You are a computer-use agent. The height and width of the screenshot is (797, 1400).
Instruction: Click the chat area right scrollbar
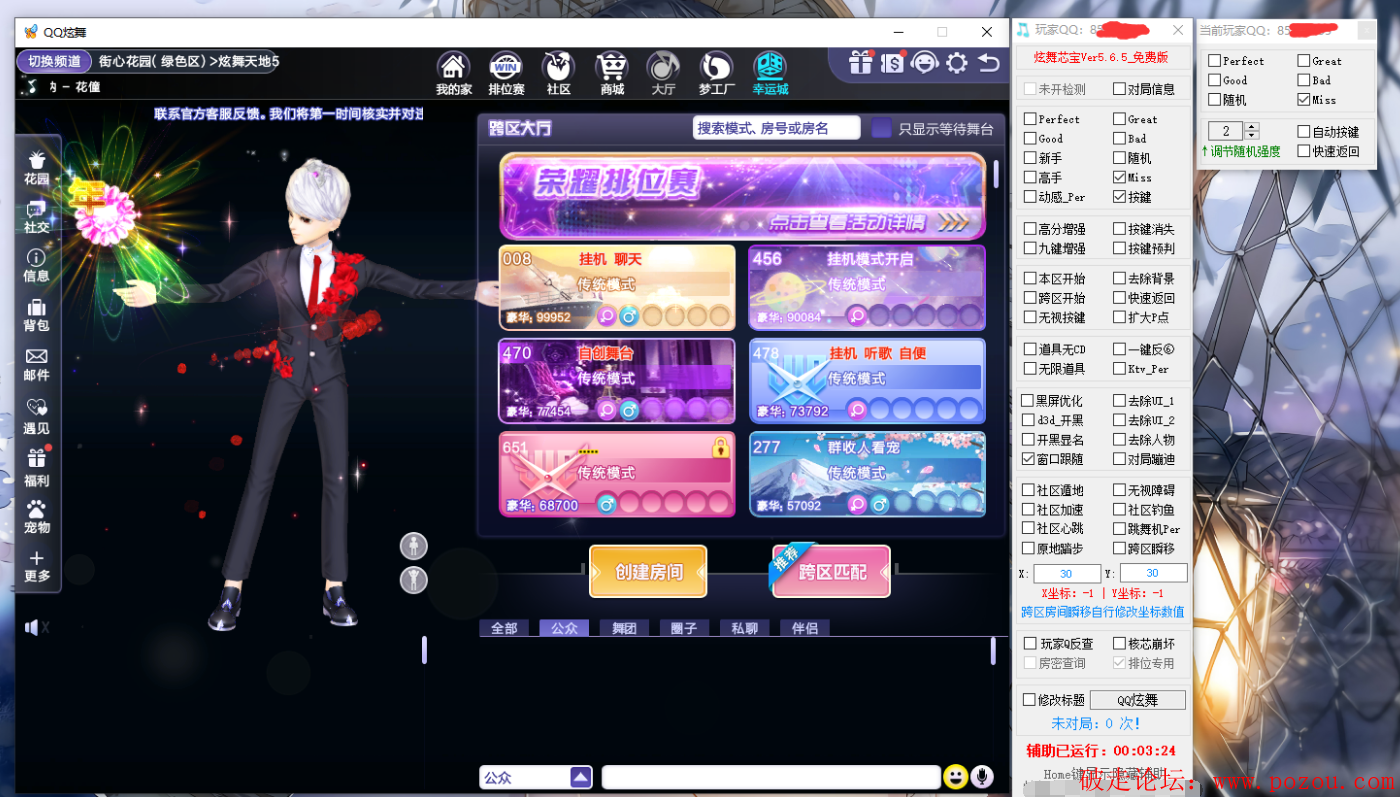pyautogui.click(x=993, y=650)
